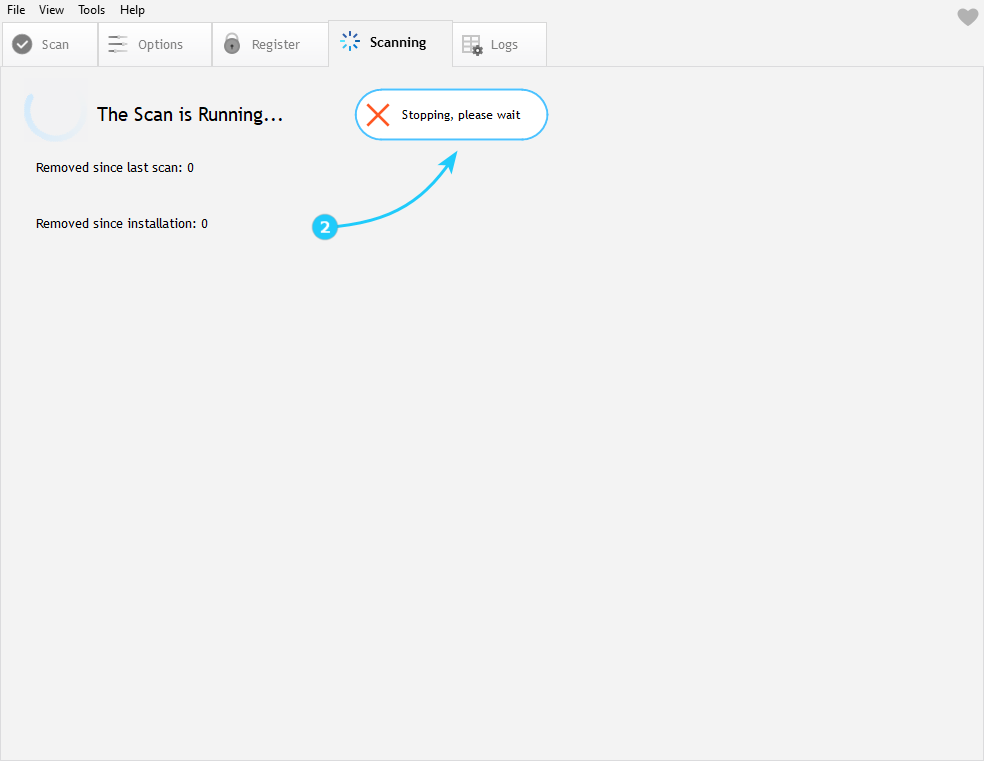This screenshot has width=984, height=761.
Task: Click the padlock icon on Register tab
Action: click(x=232, y=44)
